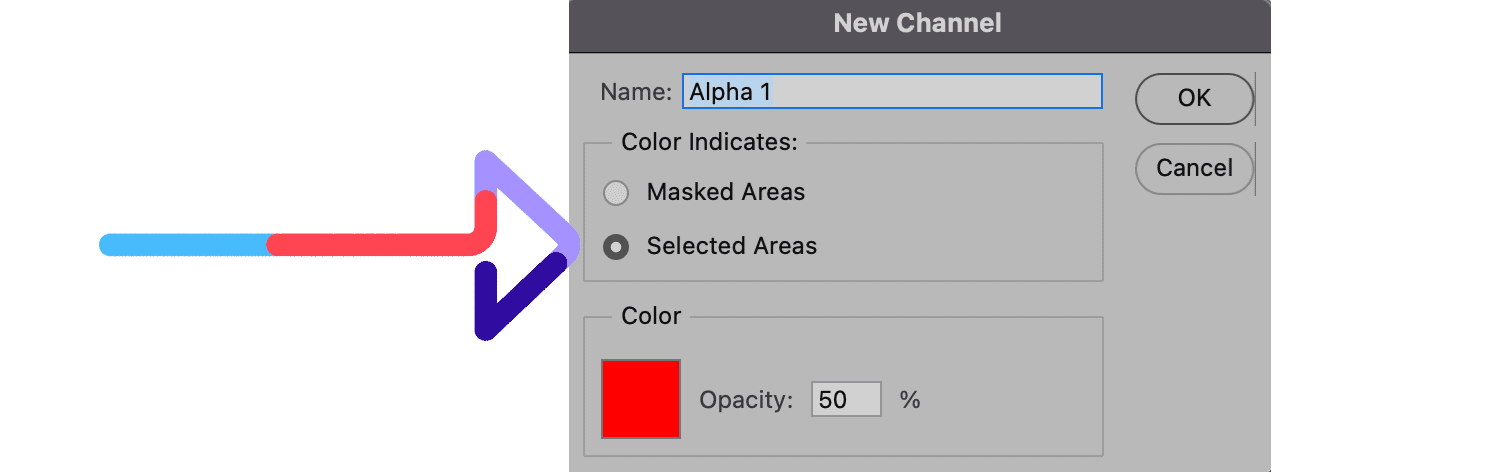The height and width of the screenshot is (472, 1500).
Task: Select the Masked Areas radio button
Action: point(616,192)
